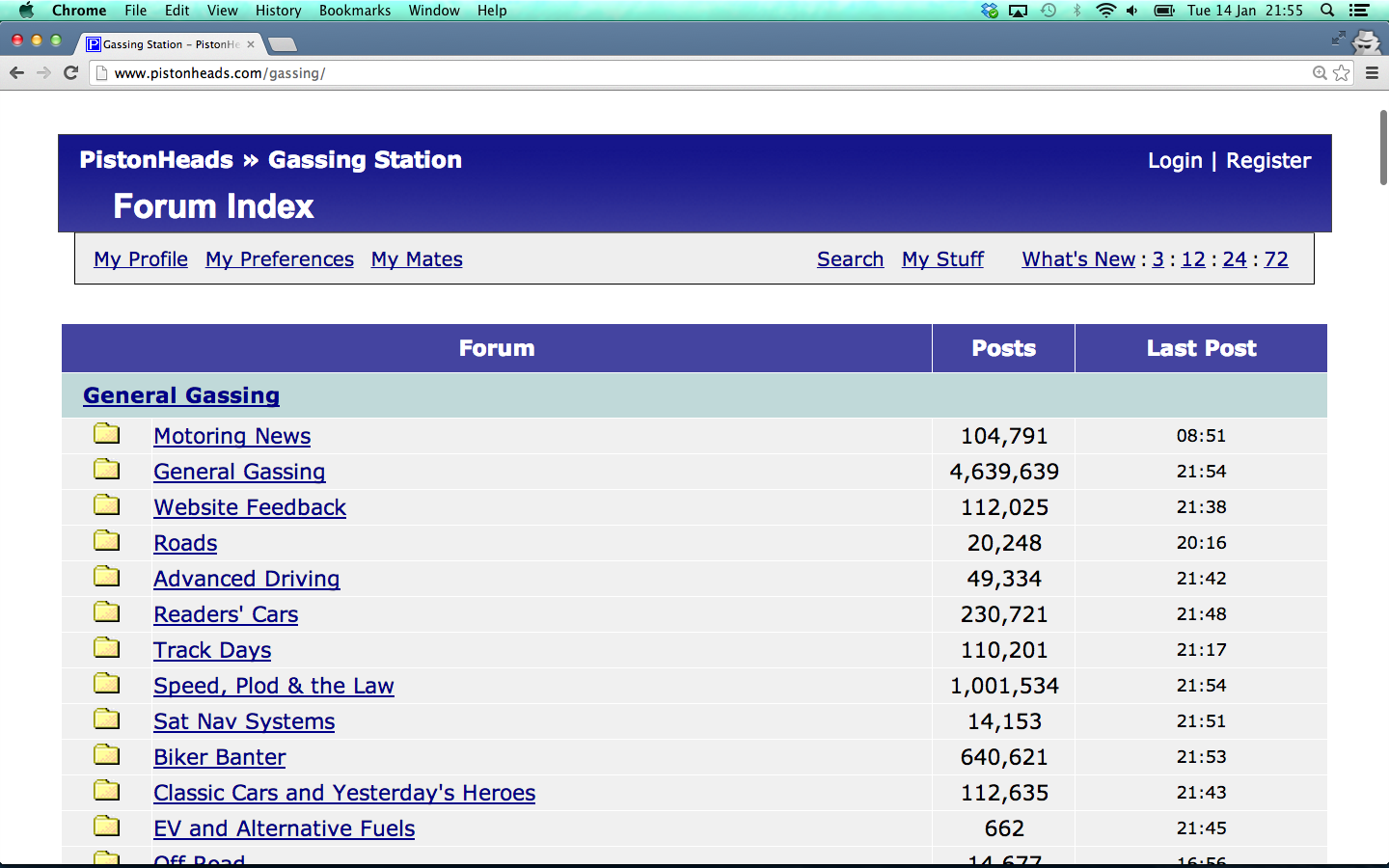Click the folder icon beside Readers' Cars
This screenshot has width=1389, height=868.
[107, 612]
